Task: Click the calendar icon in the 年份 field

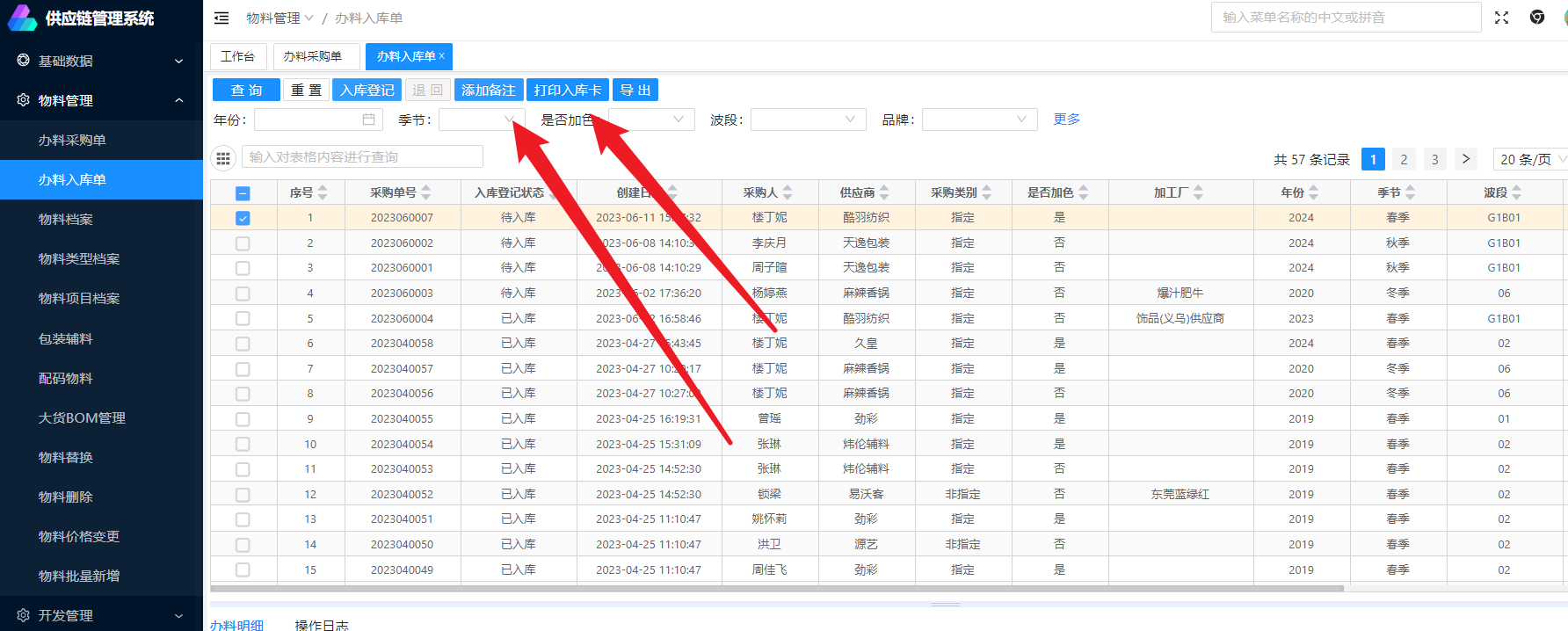Action: click(x=368, y=120)
